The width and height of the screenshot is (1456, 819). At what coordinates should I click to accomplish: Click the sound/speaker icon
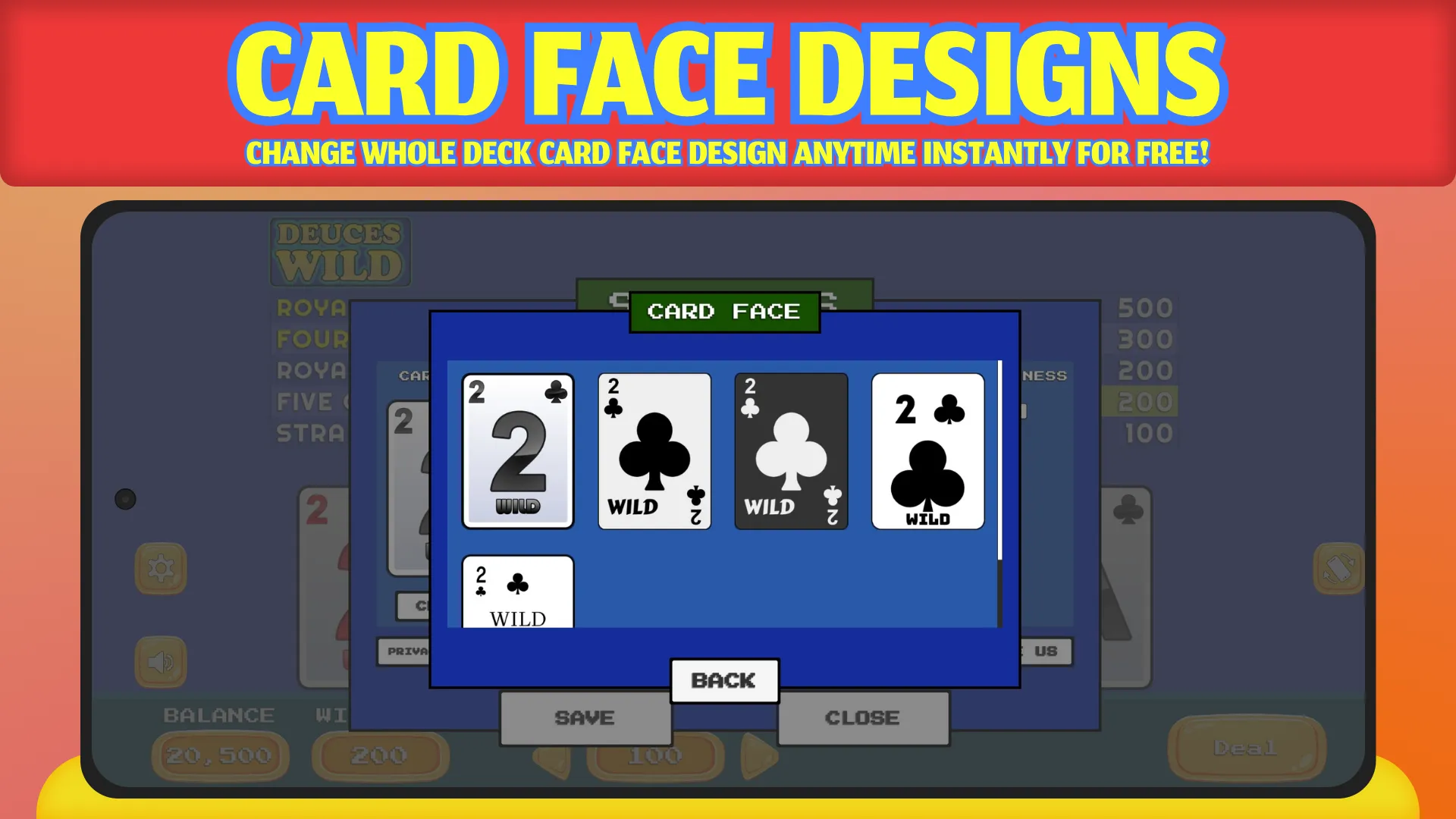click(160, 661)
